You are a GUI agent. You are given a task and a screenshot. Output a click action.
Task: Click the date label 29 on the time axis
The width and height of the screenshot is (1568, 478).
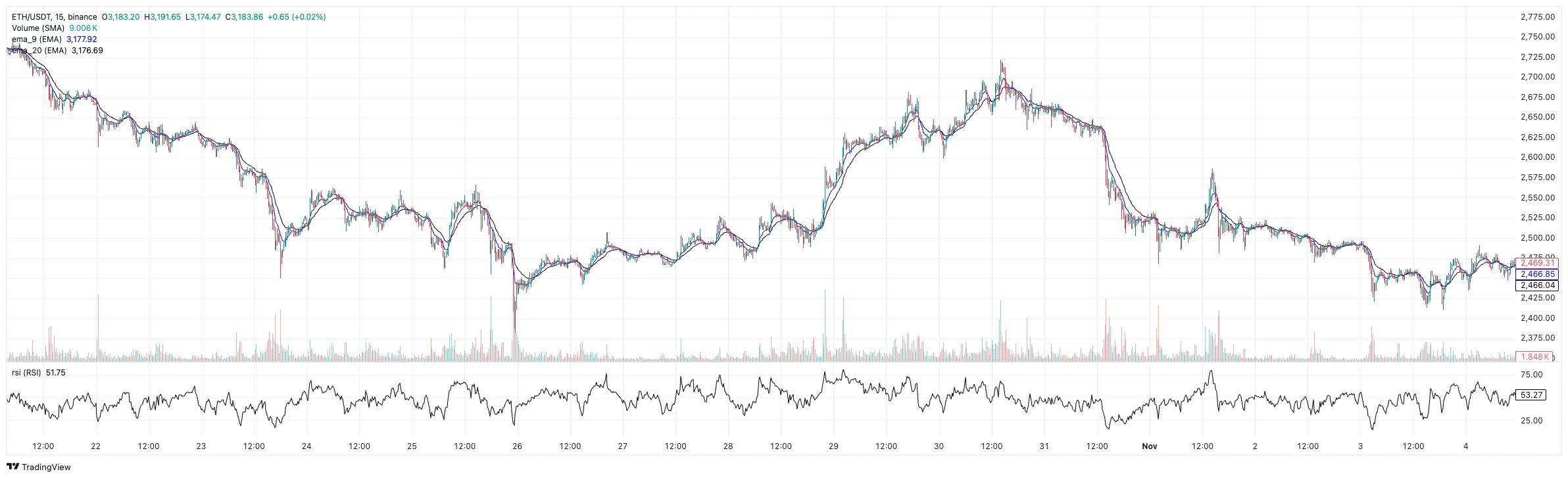(833, 446)
